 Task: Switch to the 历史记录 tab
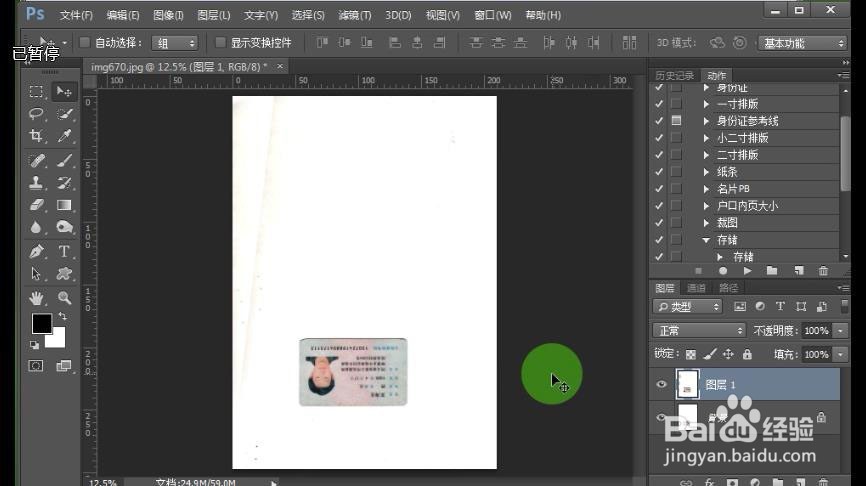[674, 75]
